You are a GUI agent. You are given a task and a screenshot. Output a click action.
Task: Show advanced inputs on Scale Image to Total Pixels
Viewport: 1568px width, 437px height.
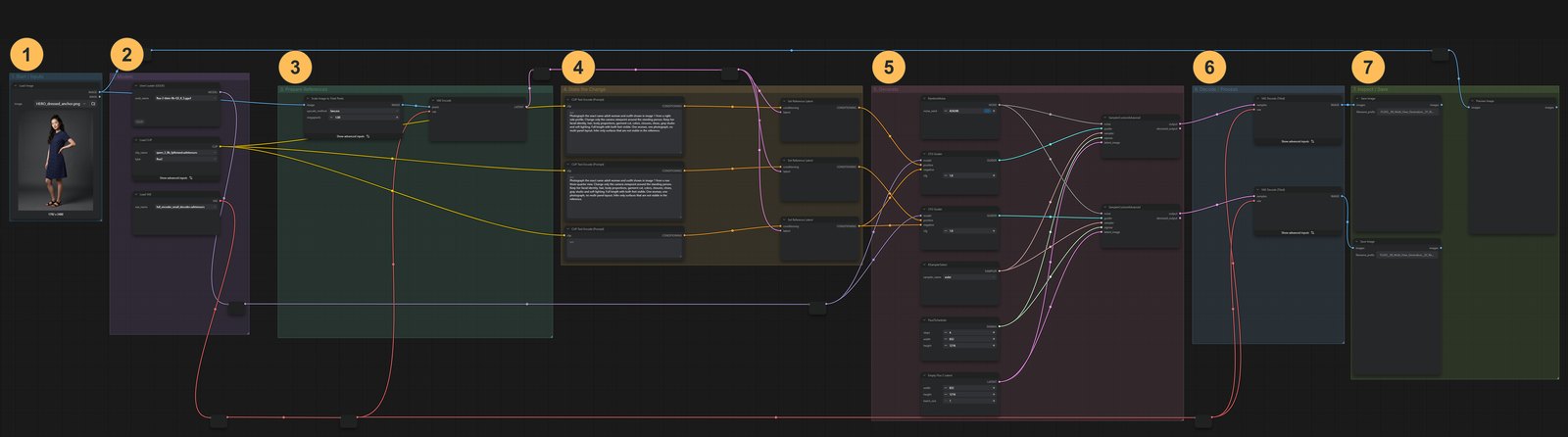353,136
